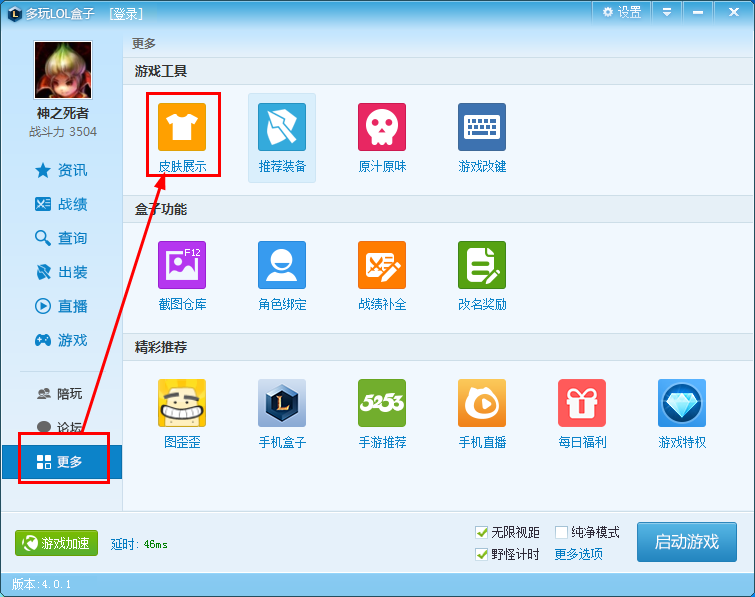The height and width of the screenshot is (597, 755).
Task: Click the 版本:4.0.1 version text
Action: tap(41, 584)
